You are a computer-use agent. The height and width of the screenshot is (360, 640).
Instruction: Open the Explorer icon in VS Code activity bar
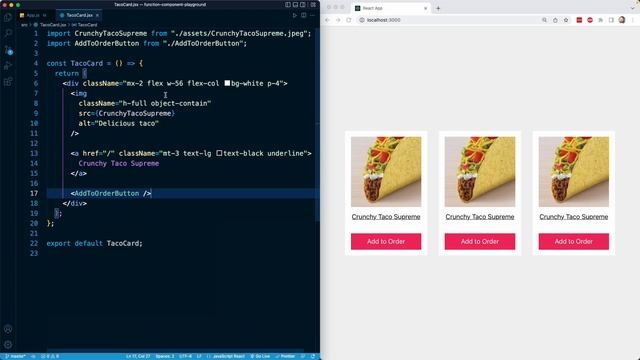coord(8,17)
